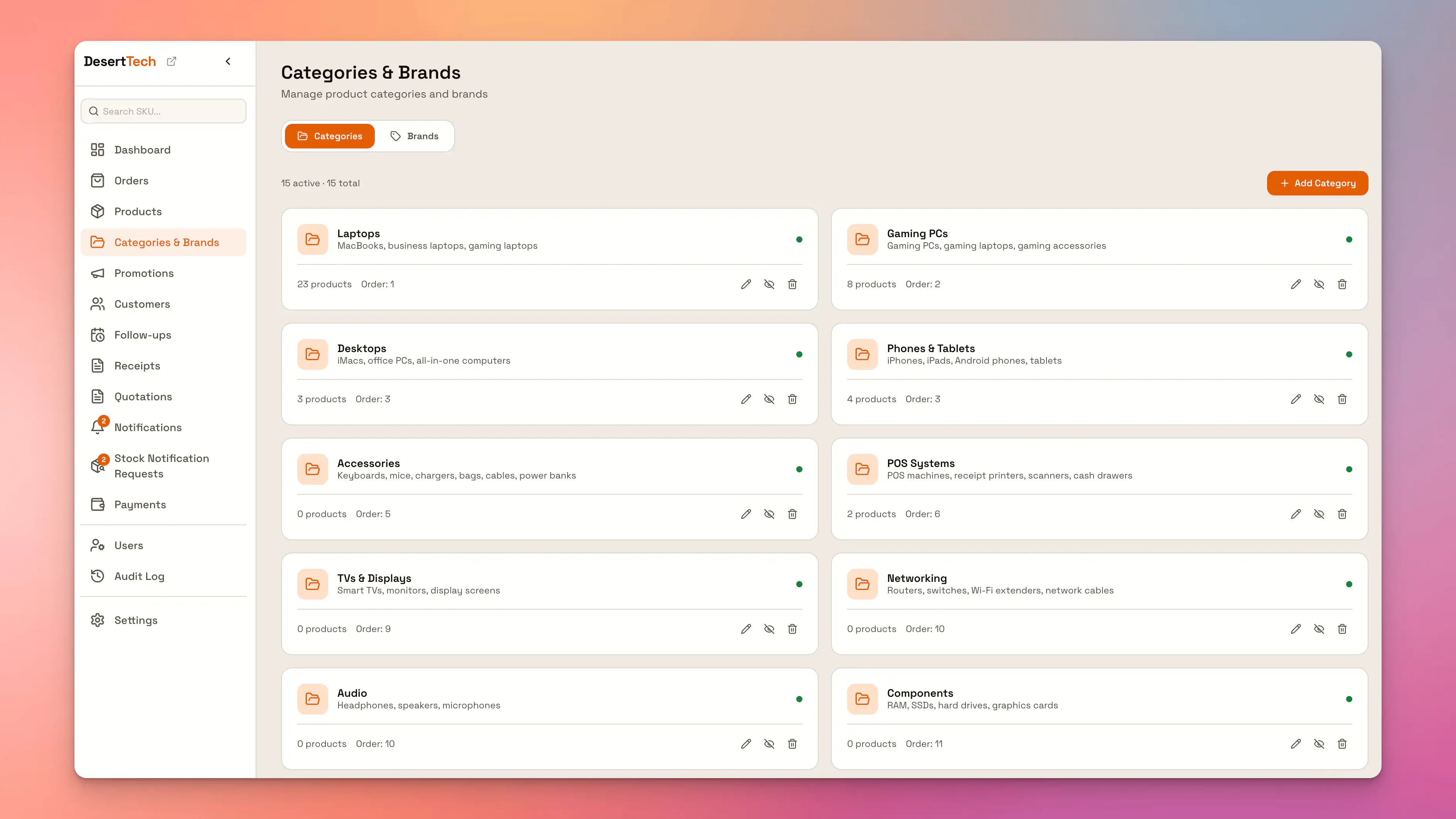Edit the Laptops category pencil icon

click(x=746, y=284)
